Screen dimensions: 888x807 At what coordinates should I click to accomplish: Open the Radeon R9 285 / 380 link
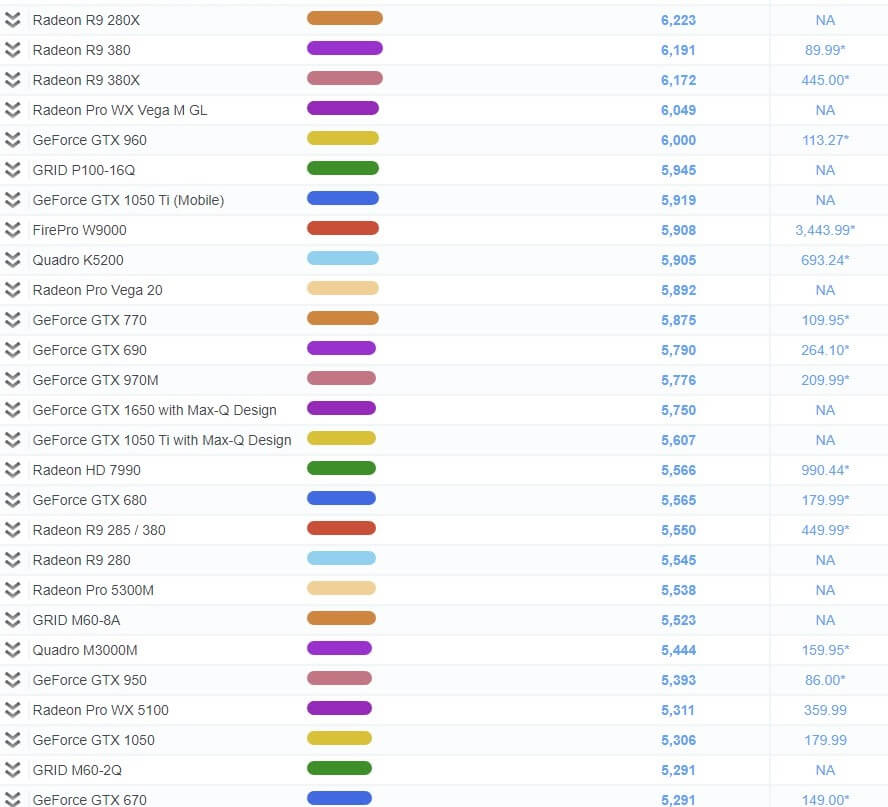click(x=99, y=531)
